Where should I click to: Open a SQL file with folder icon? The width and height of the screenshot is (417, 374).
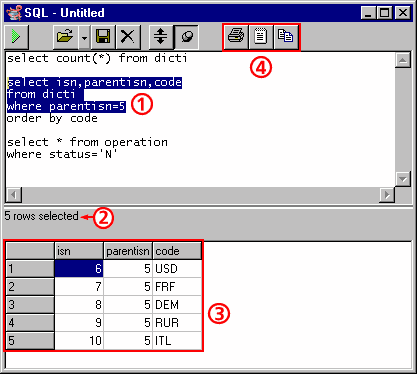coord(65,36)
